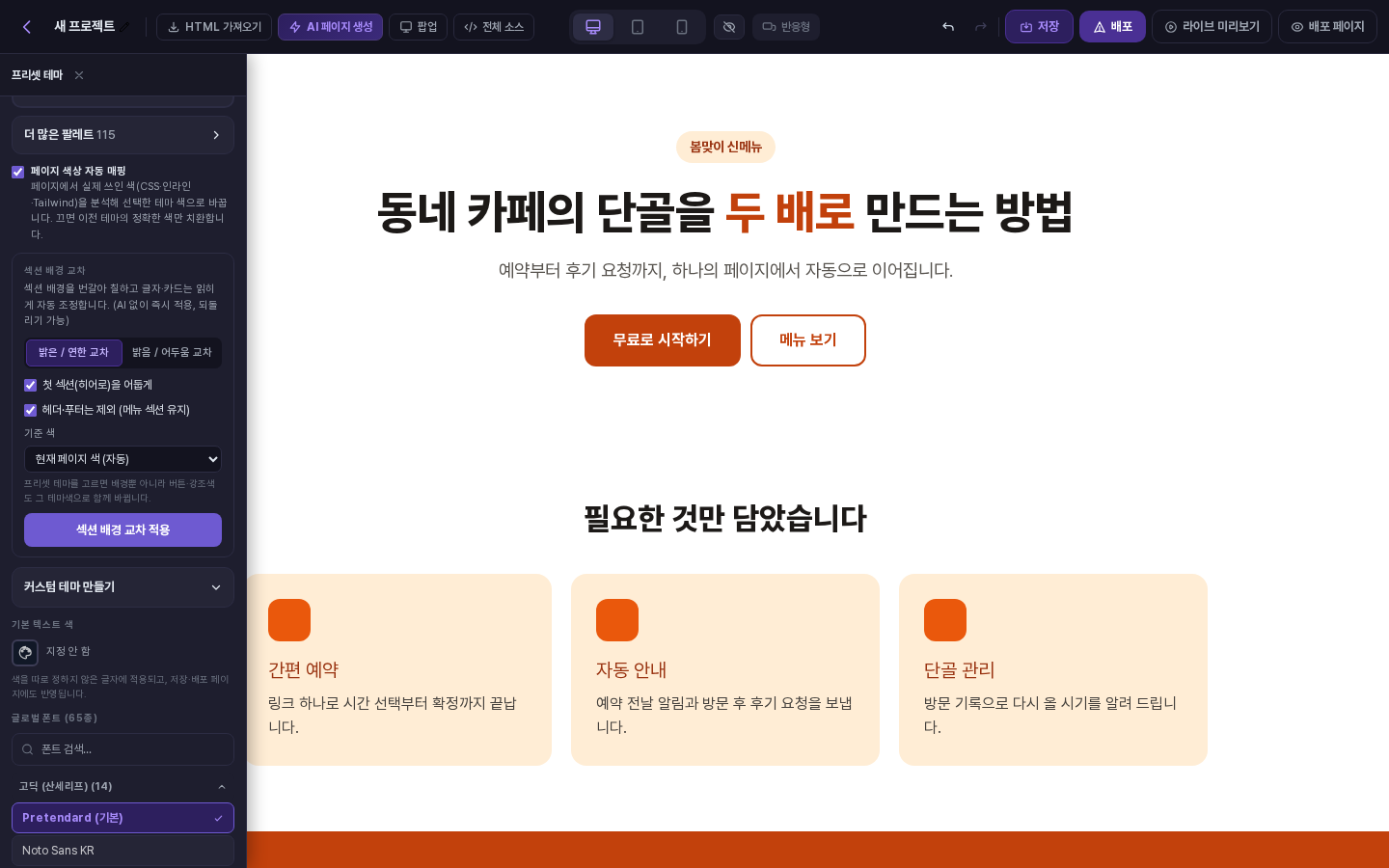Click the 단골 관리 orange card icon
Image resolution: width=1389 pixels, height=868 pixels.
[945, 620]
